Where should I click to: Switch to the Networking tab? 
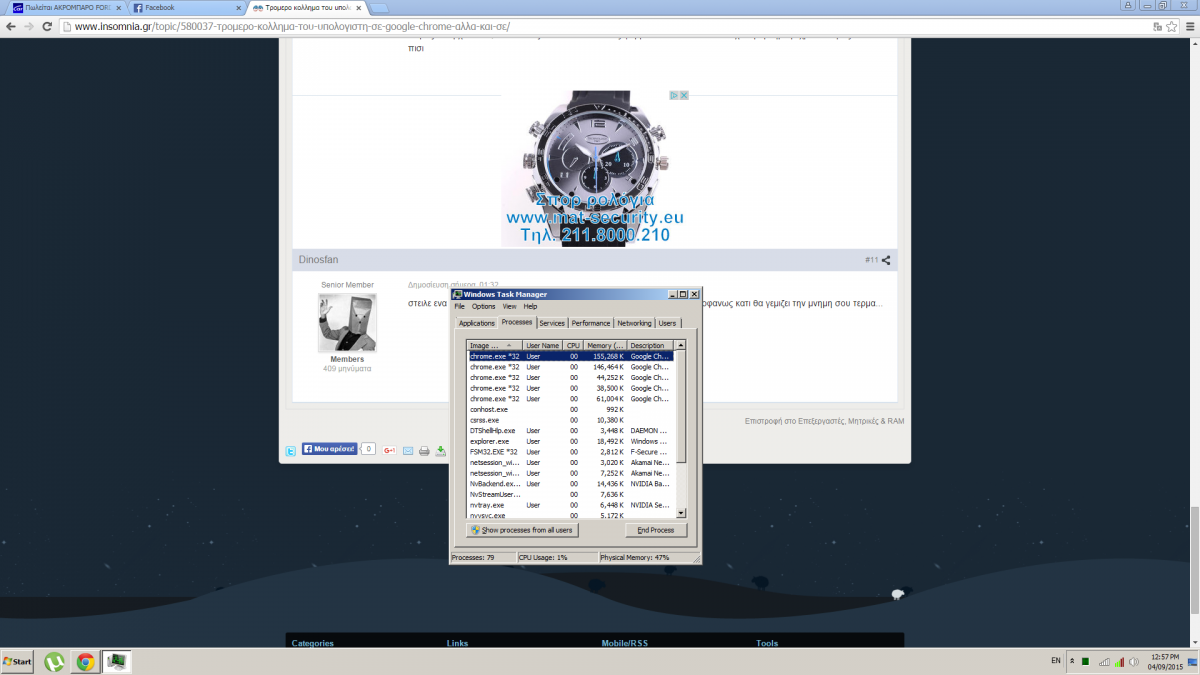tap(634, 323)
